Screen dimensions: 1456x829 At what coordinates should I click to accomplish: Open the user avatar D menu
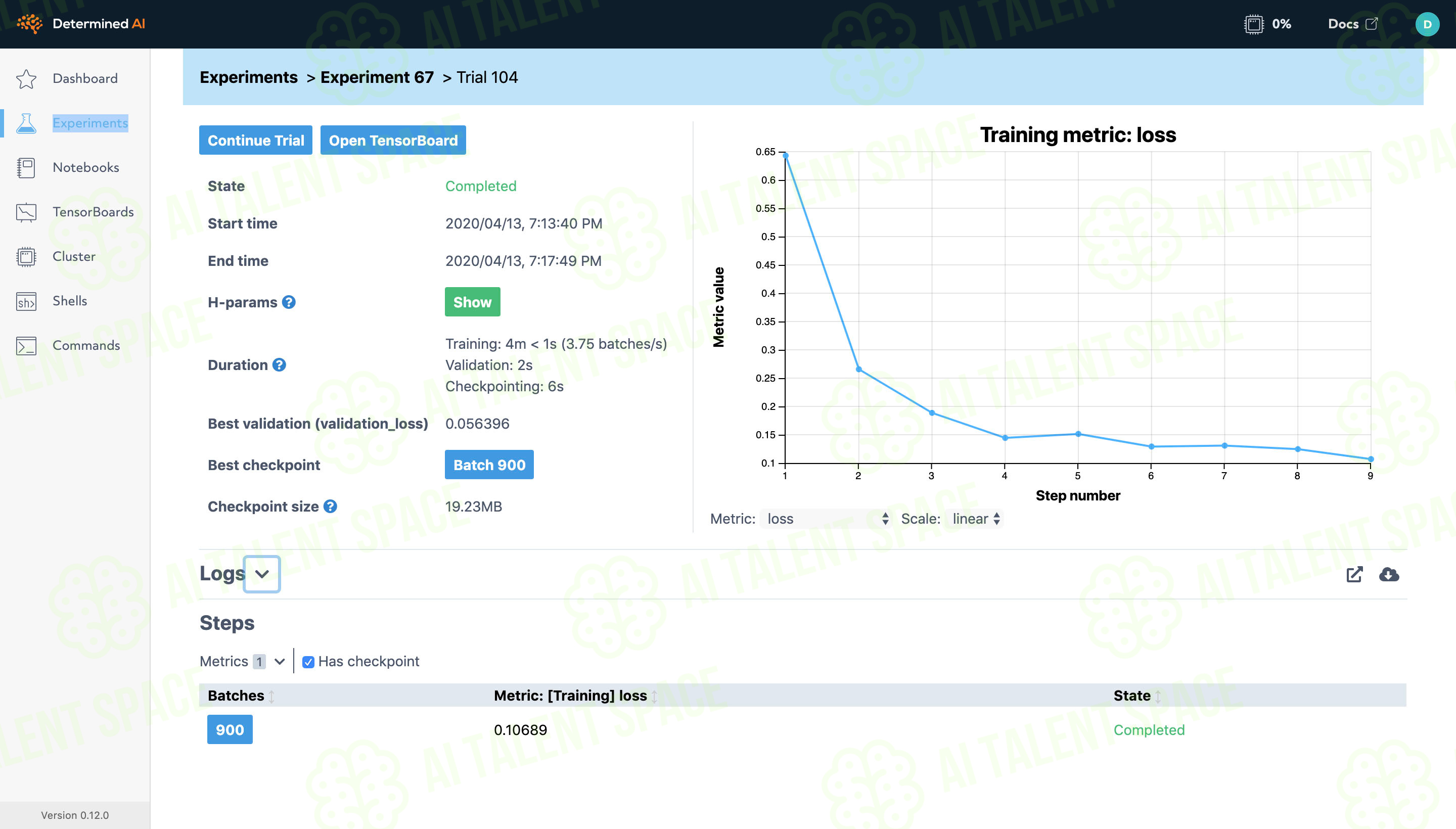pos(1427,24)
